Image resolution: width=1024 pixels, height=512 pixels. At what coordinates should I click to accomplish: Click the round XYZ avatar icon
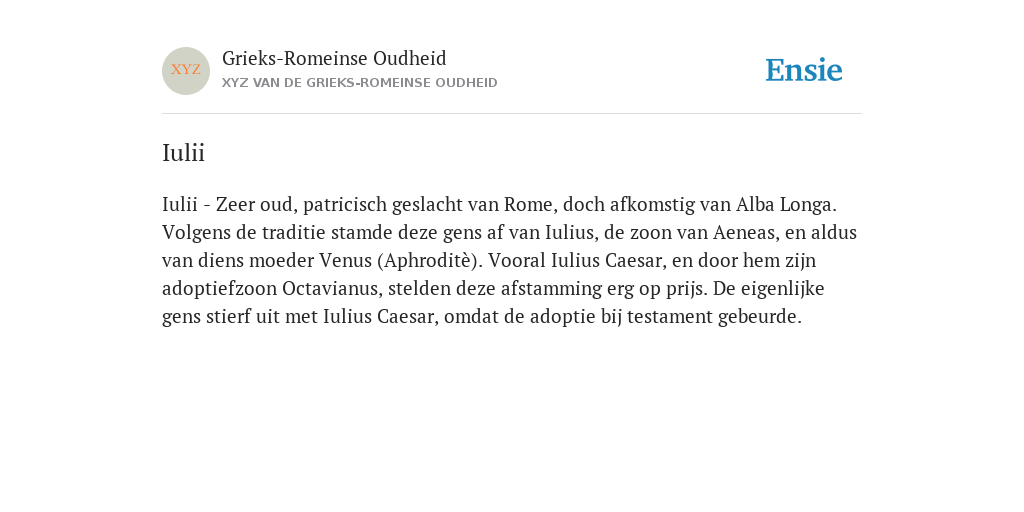tap(186, 71)
